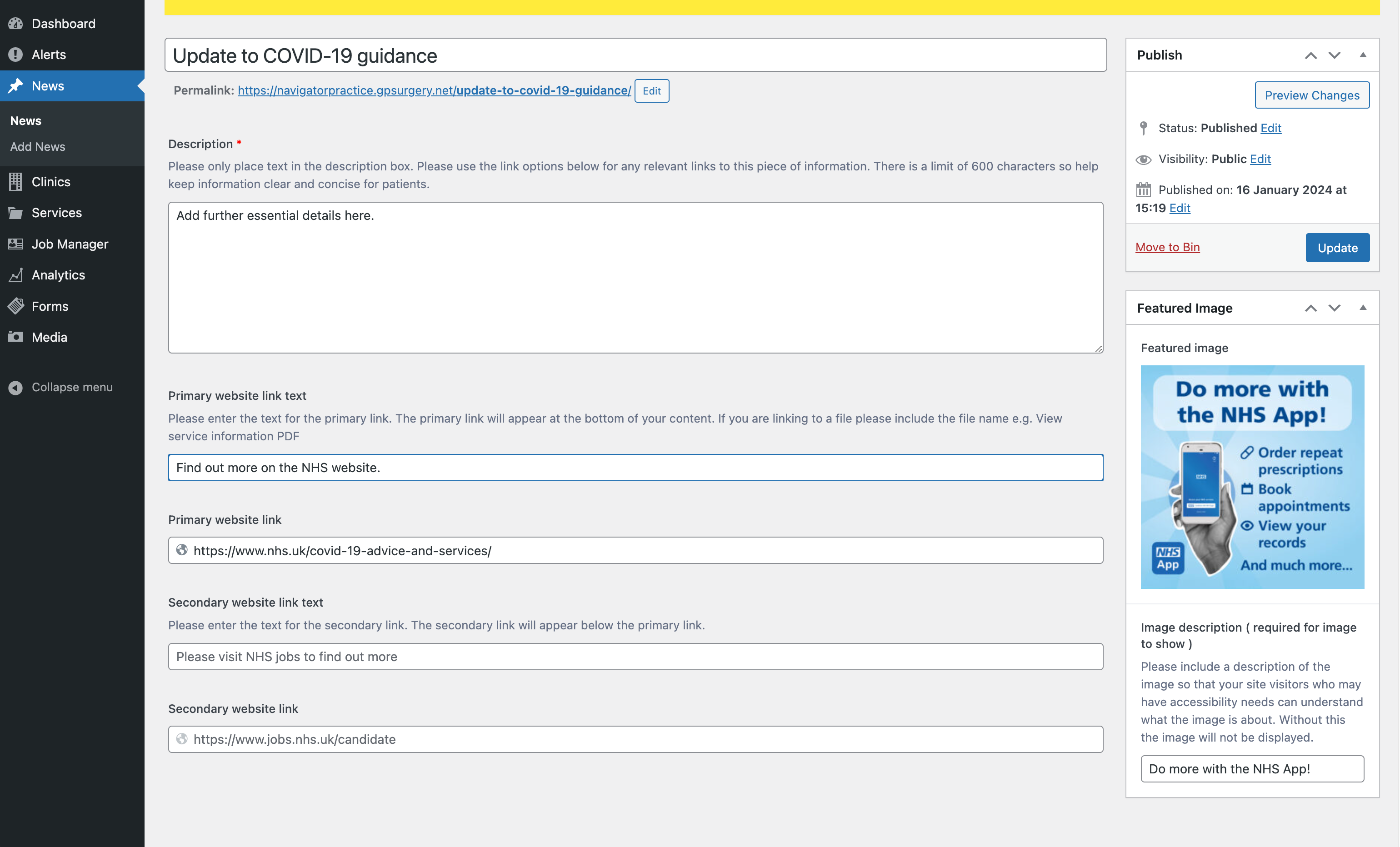This screenshot has width=1400, height=847.
Task: Click into the Description text area
Action: tap(636, 278)
